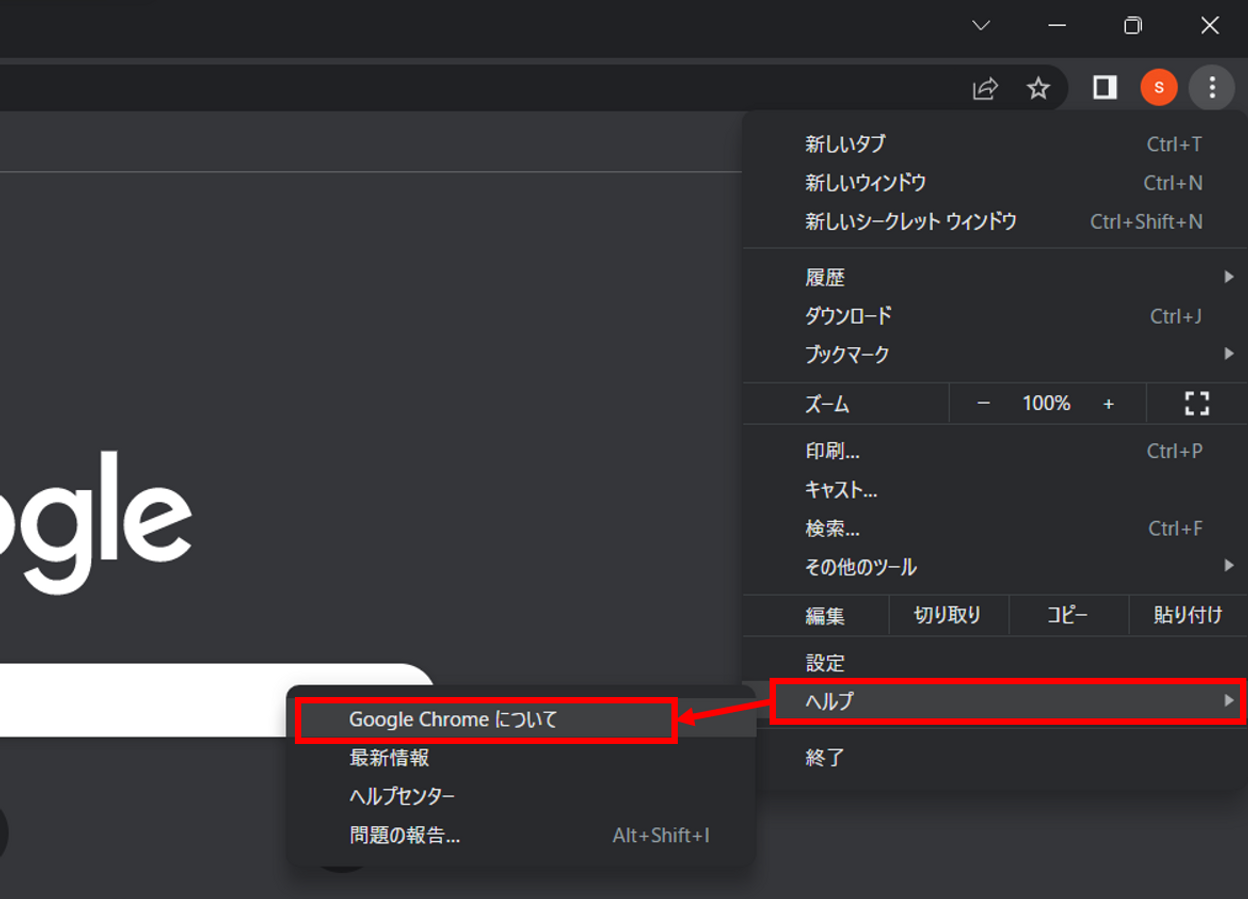Expand the ブックマーク submenu
This screenshot has width=1248, height=899.
point(995,354)
